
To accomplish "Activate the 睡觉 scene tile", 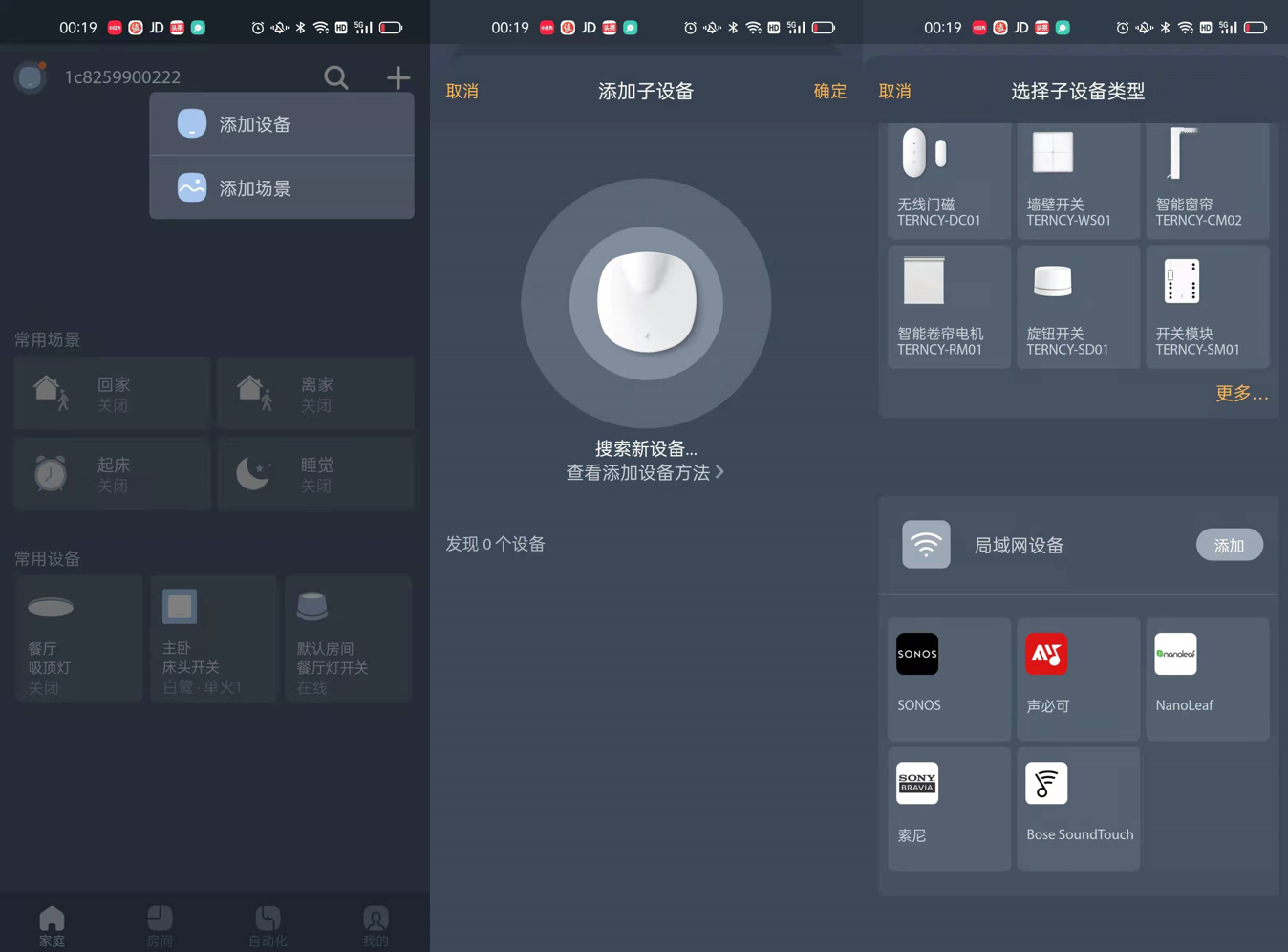I will [316, 474].
